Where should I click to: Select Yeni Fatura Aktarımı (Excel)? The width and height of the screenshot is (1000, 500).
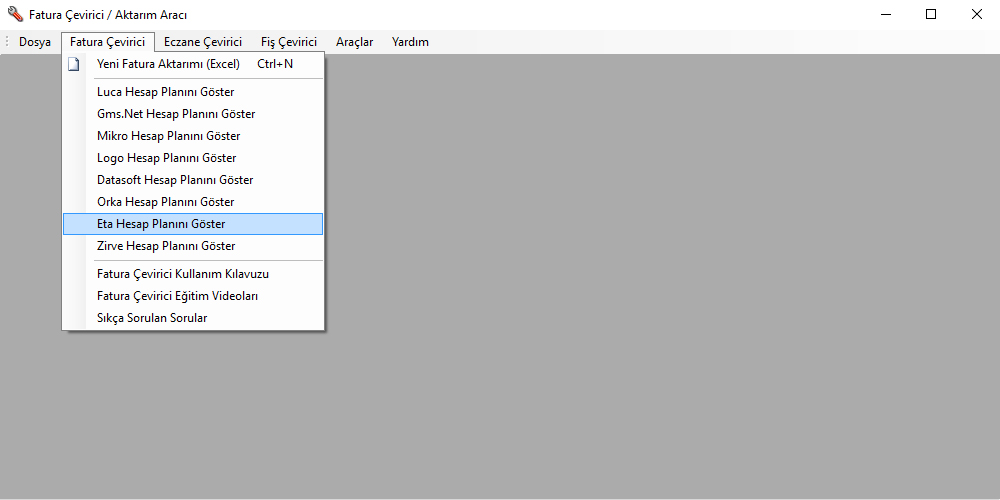pos(193,64)
